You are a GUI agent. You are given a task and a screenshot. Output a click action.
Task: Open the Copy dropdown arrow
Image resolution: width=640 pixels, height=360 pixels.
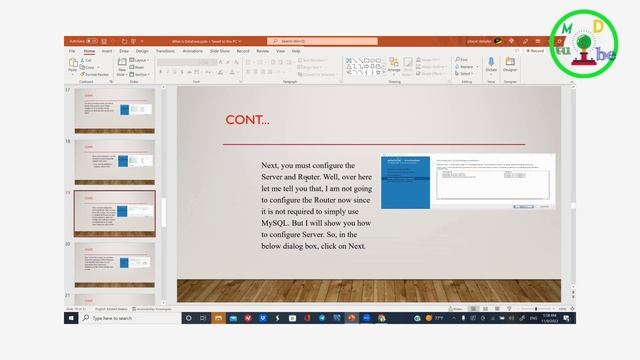tap(98, 67)
